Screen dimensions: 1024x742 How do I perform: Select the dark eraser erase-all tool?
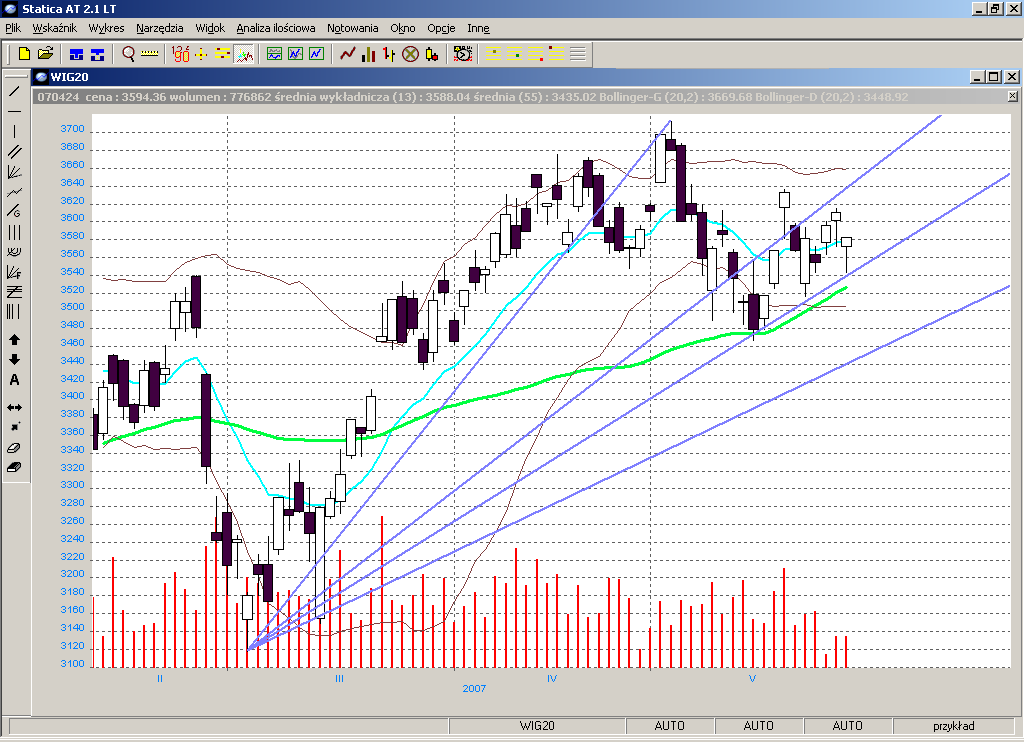tap(14, 468)
